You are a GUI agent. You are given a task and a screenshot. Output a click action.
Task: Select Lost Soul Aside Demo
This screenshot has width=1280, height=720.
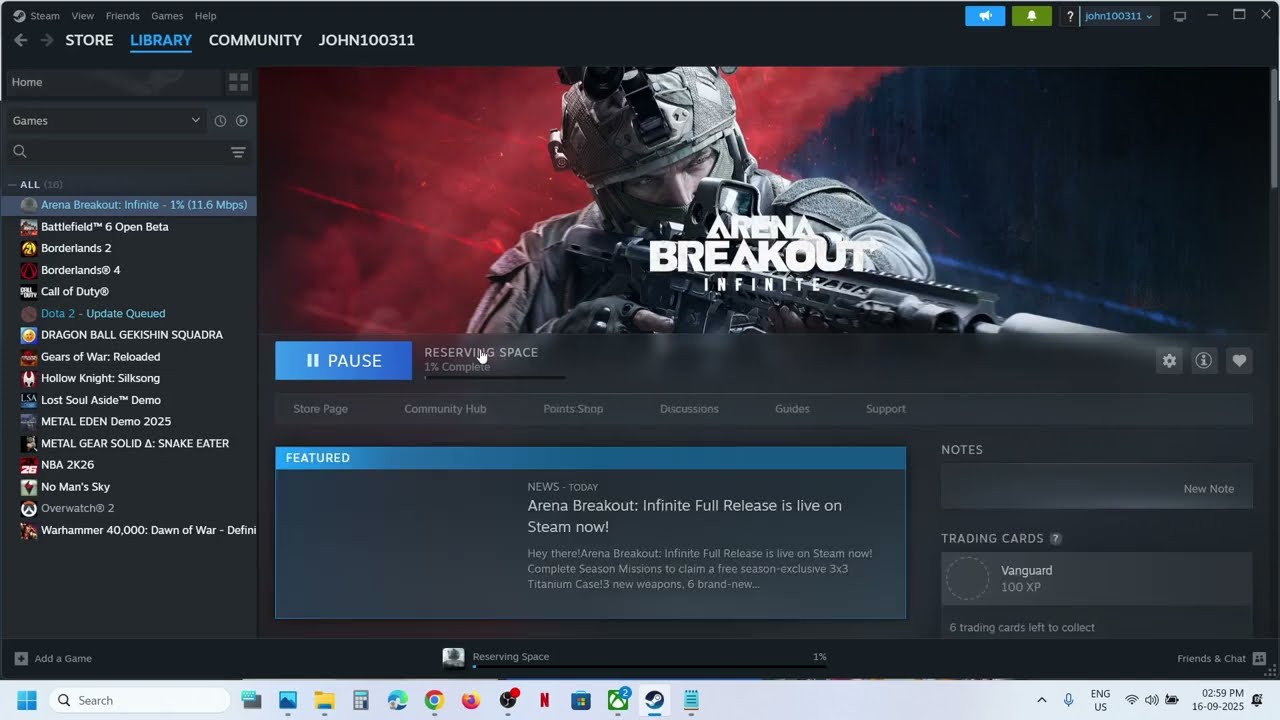point(129,400)
